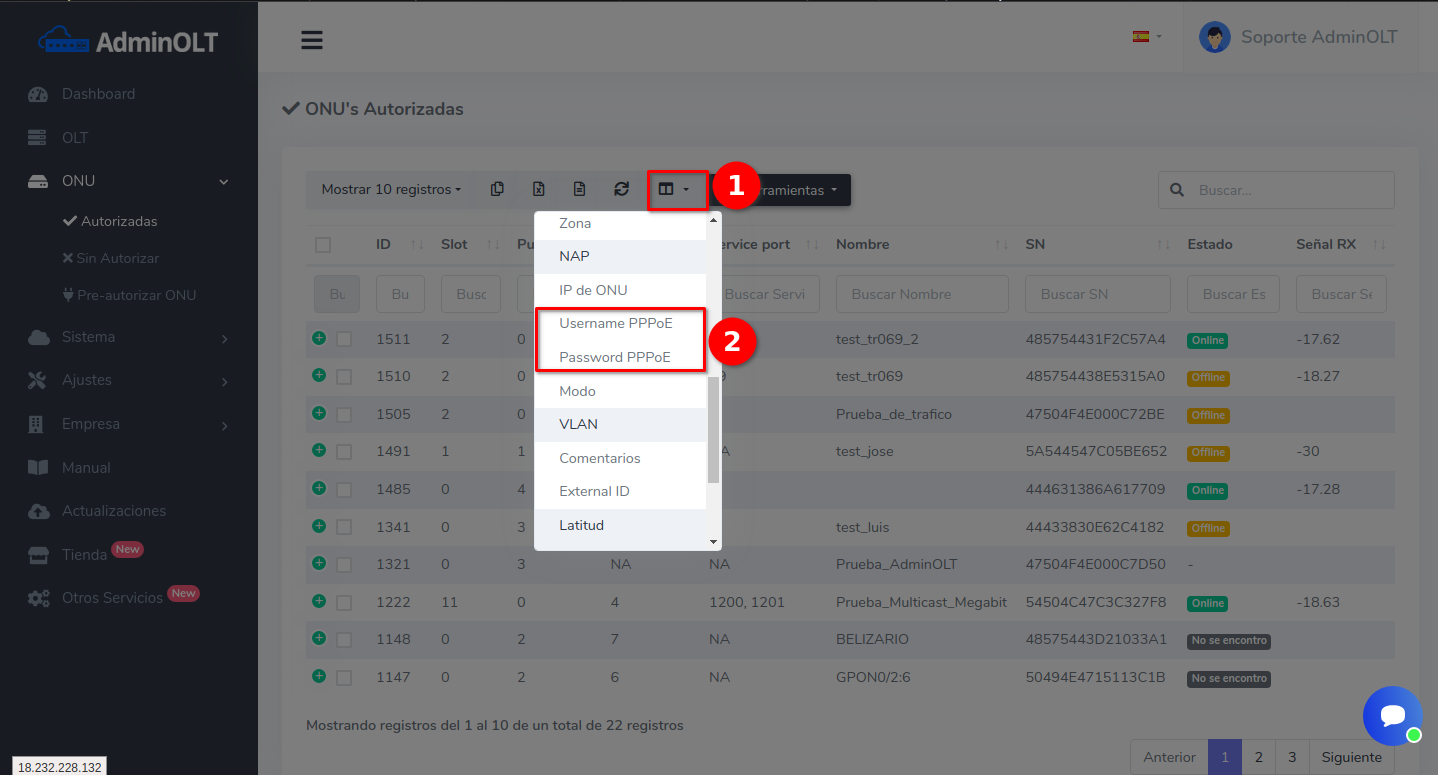The height and width of the screenshot is (775, 1438).
Task: Open the column visibility dropdown
Action: (673, 189)
